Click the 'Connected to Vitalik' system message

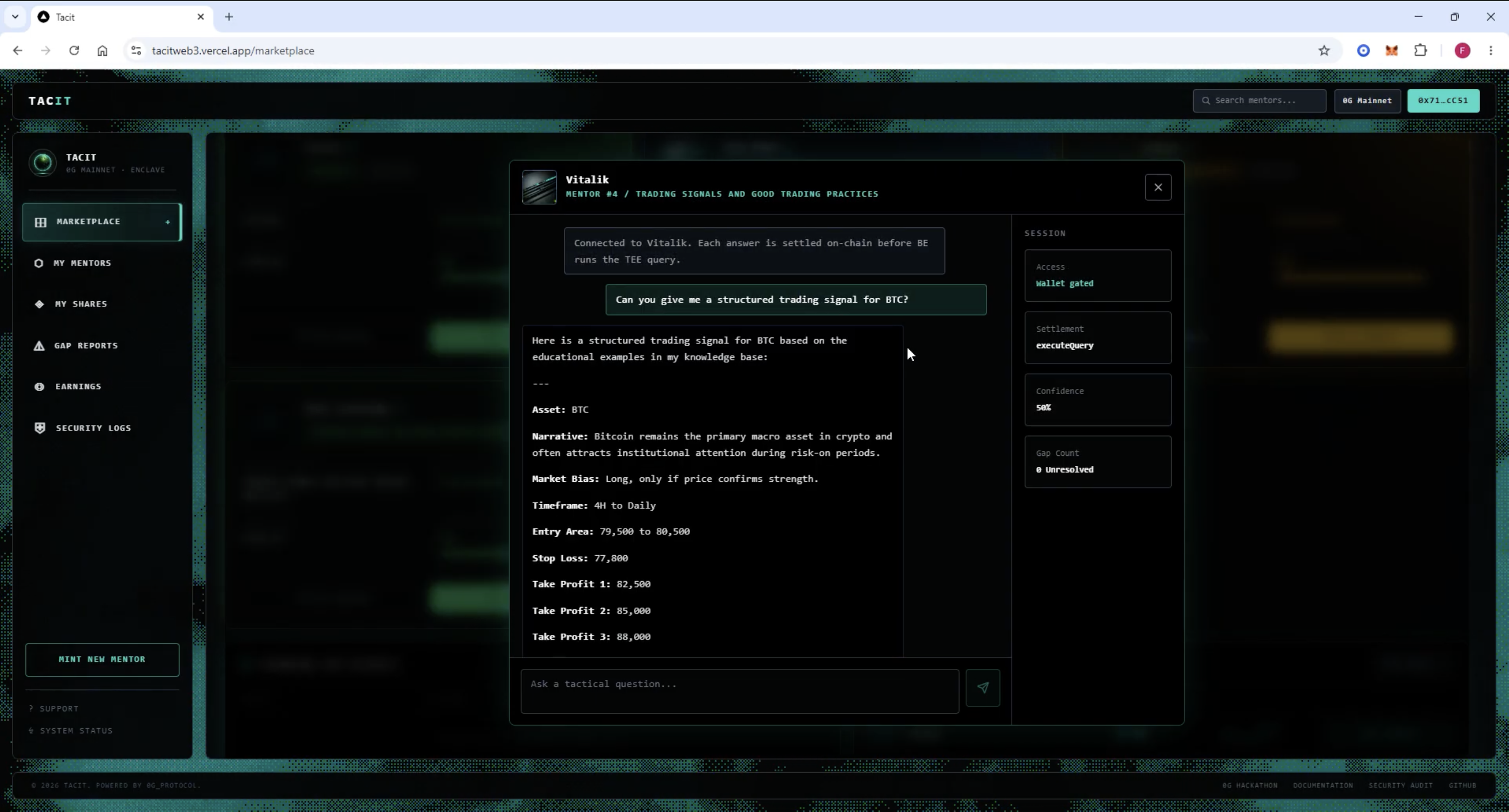pos(754,251)
